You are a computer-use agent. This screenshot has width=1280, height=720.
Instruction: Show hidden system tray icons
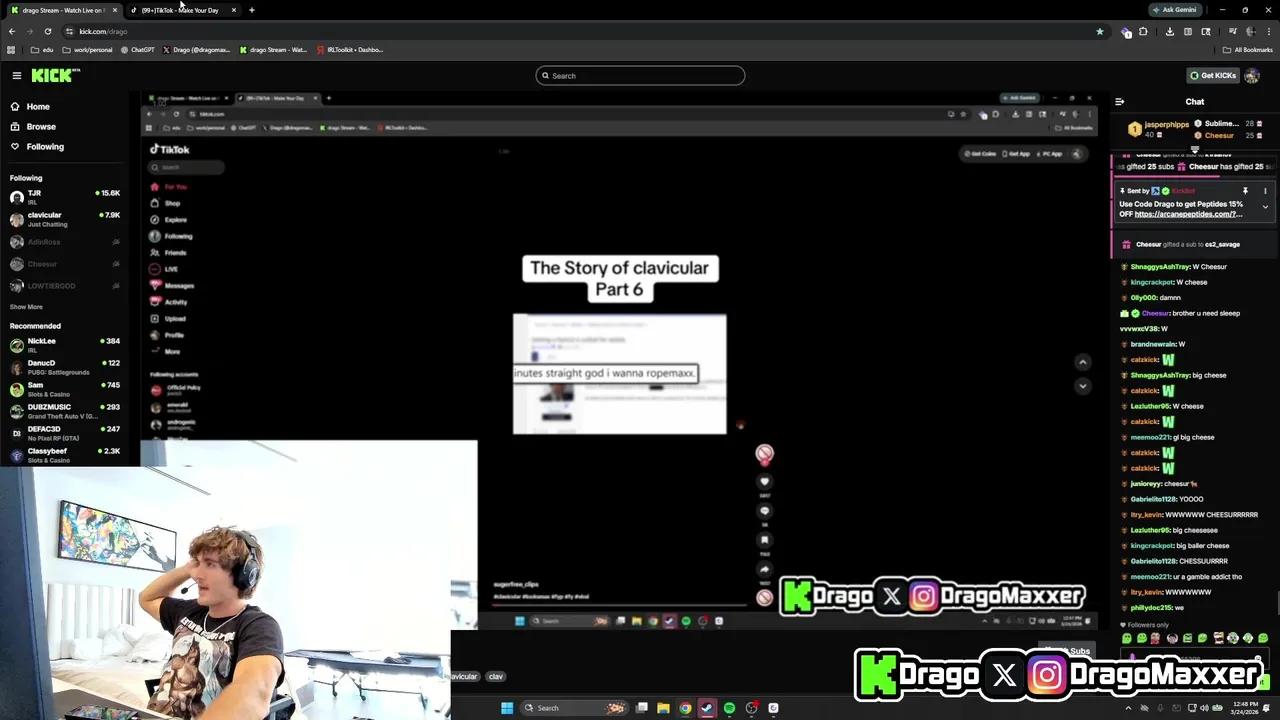point(1129,708)
